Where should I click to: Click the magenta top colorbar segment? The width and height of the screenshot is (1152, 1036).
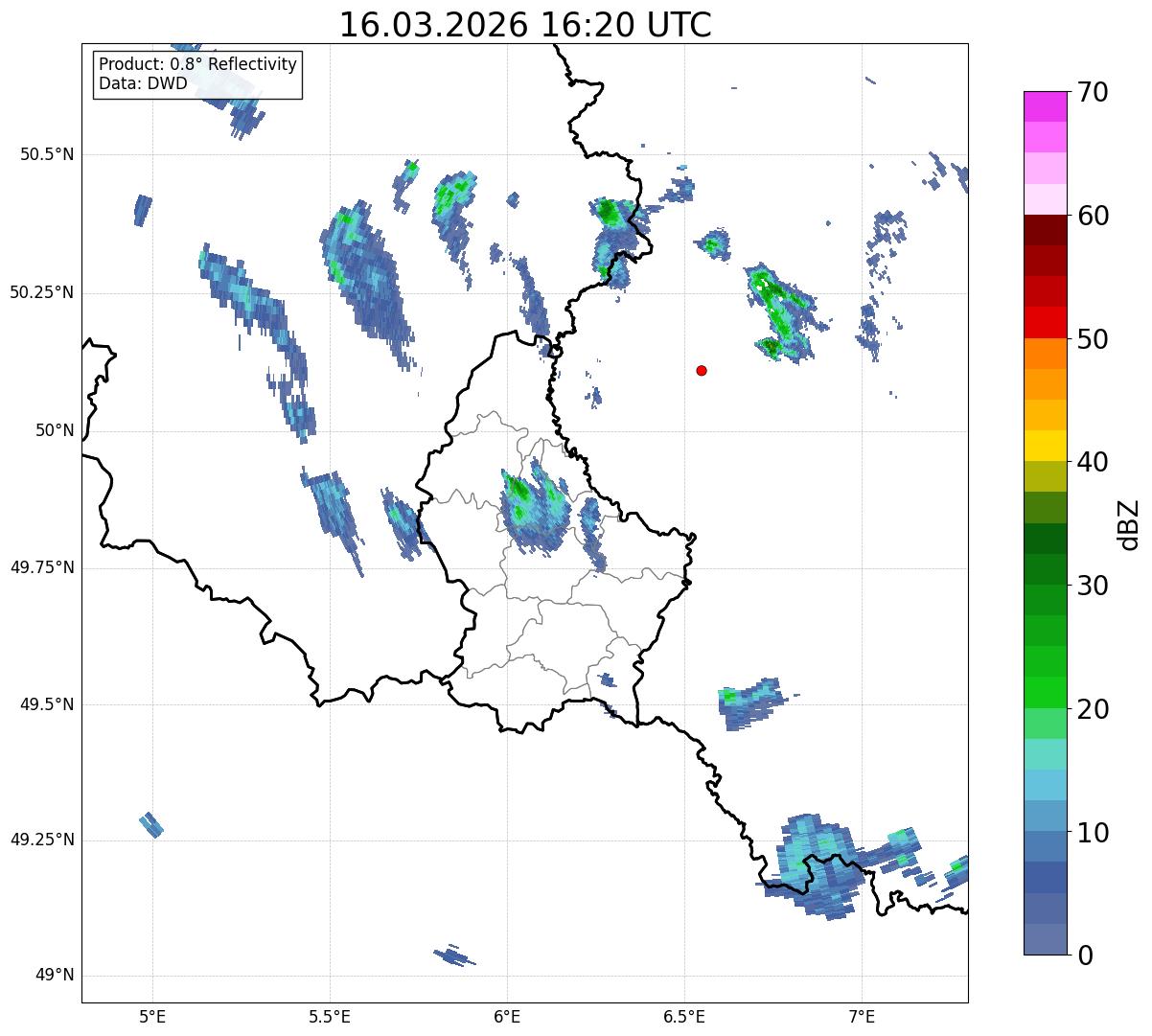[1045, 106]
